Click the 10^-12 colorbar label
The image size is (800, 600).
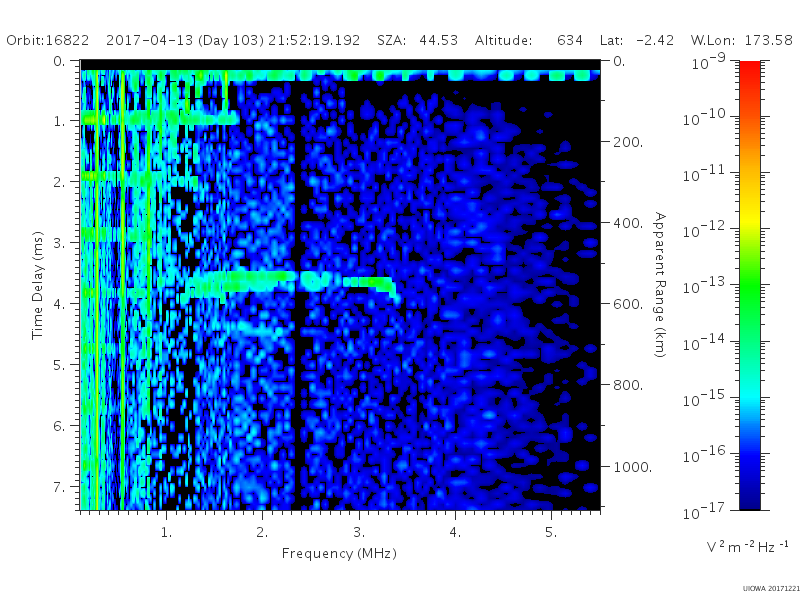(x=704, y=230)
